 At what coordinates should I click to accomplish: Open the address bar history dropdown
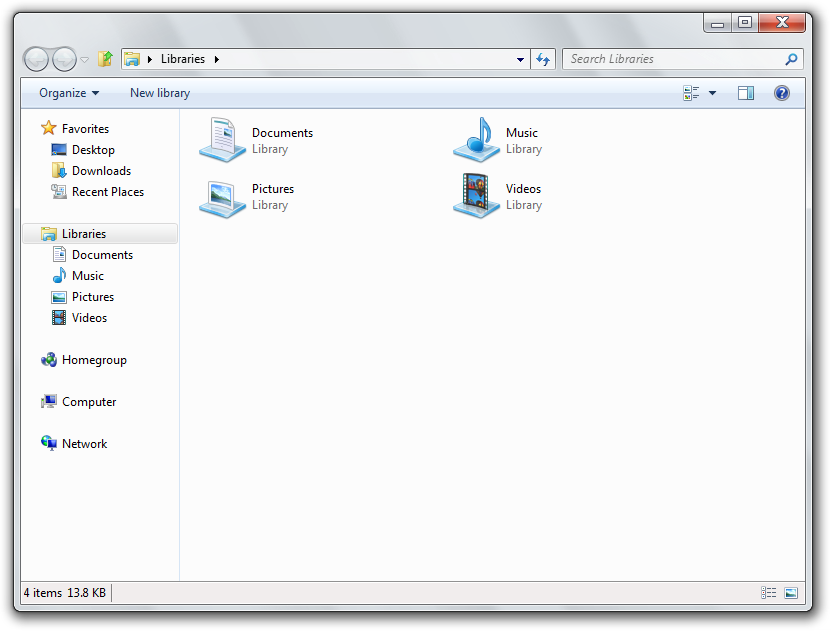tap(520, 59)
